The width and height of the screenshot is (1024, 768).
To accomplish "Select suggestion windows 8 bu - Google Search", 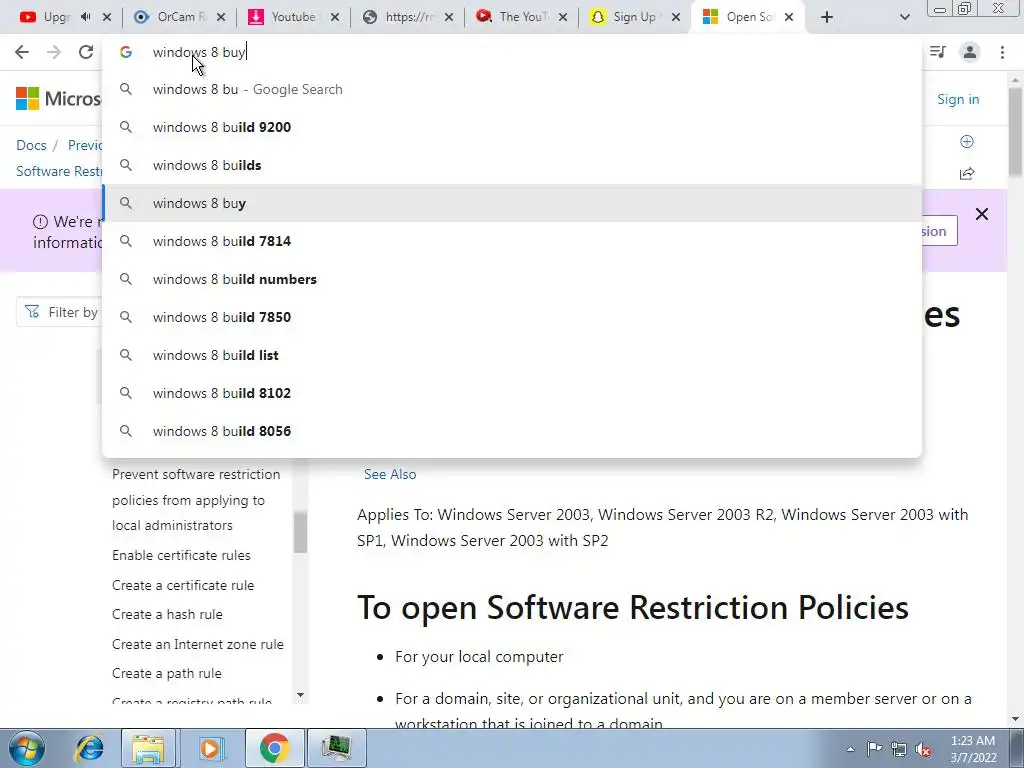I will pos(512,89).
